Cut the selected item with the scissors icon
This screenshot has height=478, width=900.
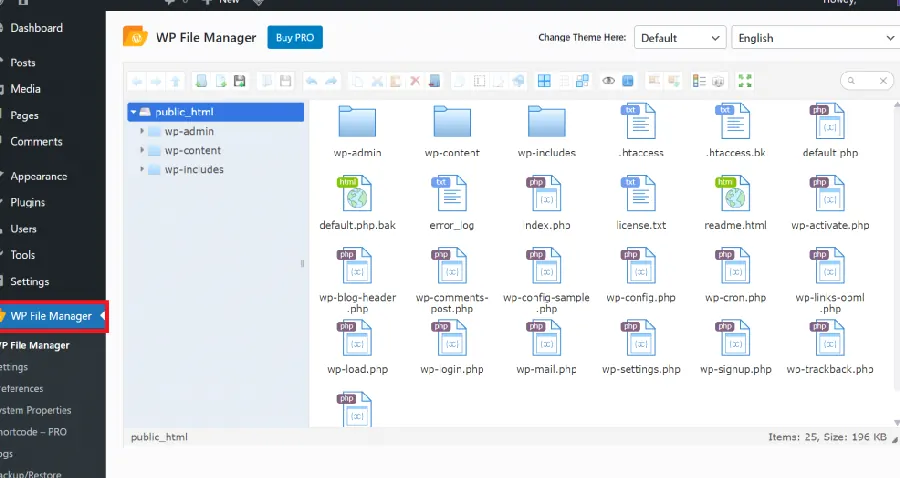[x=377, y=81]
